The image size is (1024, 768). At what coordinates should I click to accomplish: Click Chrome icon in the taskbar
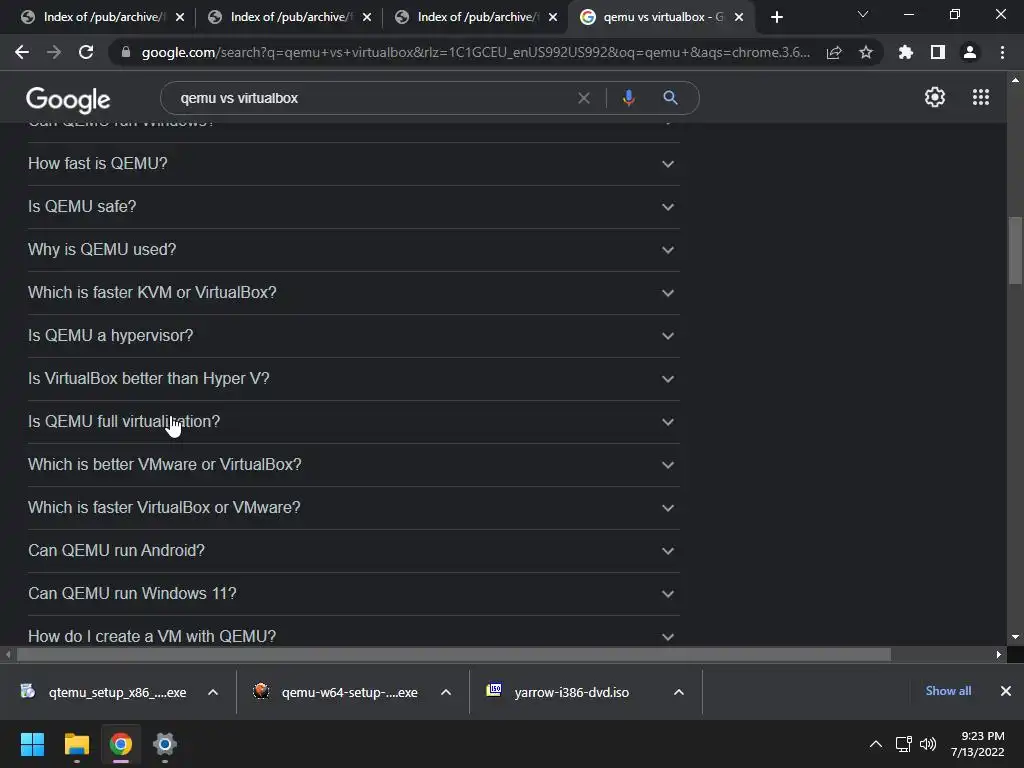point(121,744)
